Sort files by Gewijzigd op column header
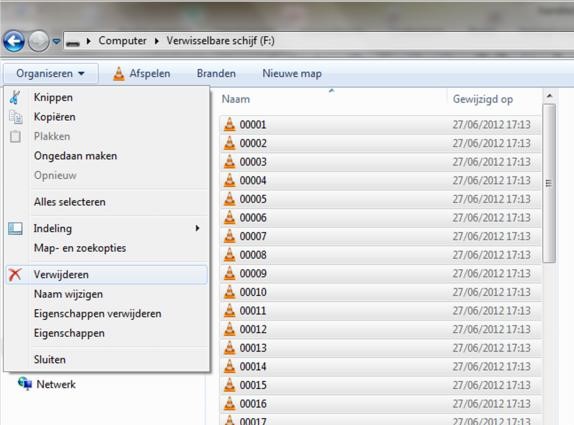The height and width of the screenshot is (425, 574). click(482, 99)
